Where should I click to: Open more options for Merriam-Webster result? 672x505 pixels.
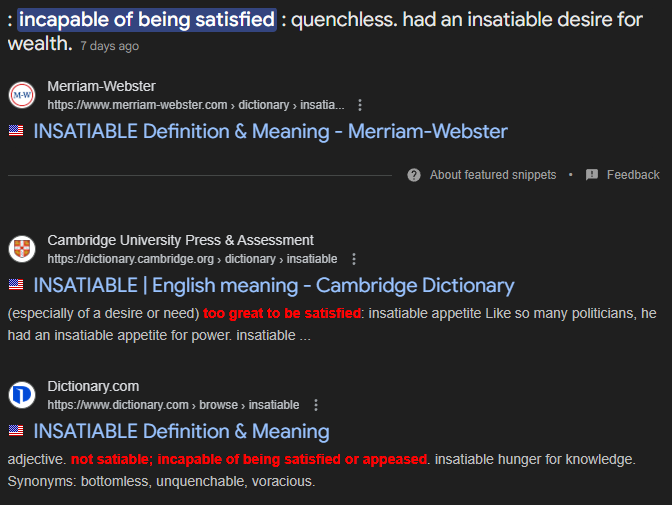pos(360,105)
